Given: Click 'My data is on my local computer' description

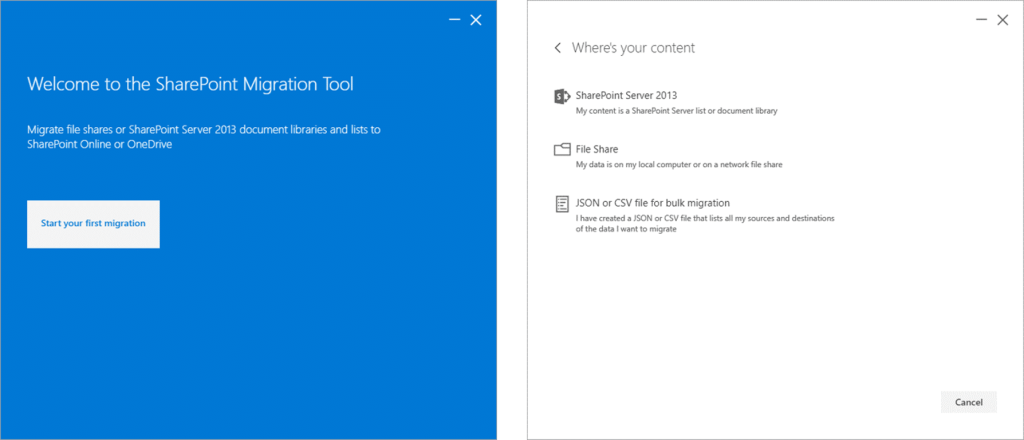Looking at the screenshot, I should (x=679, y=165).
